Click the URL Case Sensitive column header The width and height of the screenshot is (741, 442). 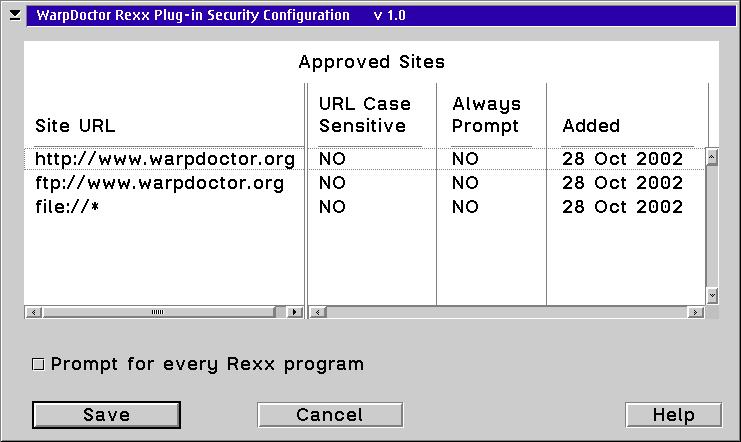[x=364, y=114]
